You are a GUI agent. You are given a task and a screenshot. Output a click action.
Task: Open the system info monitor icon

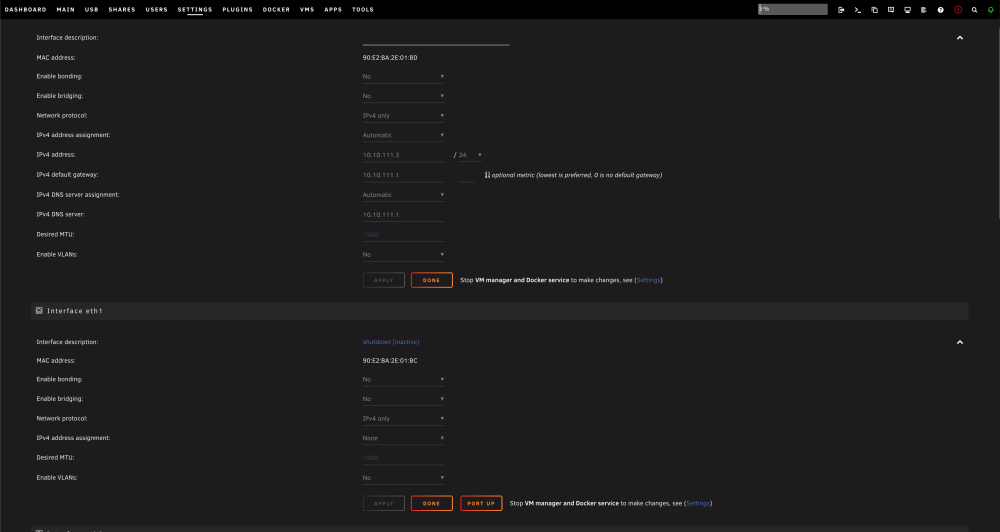[x=908, y=10]
